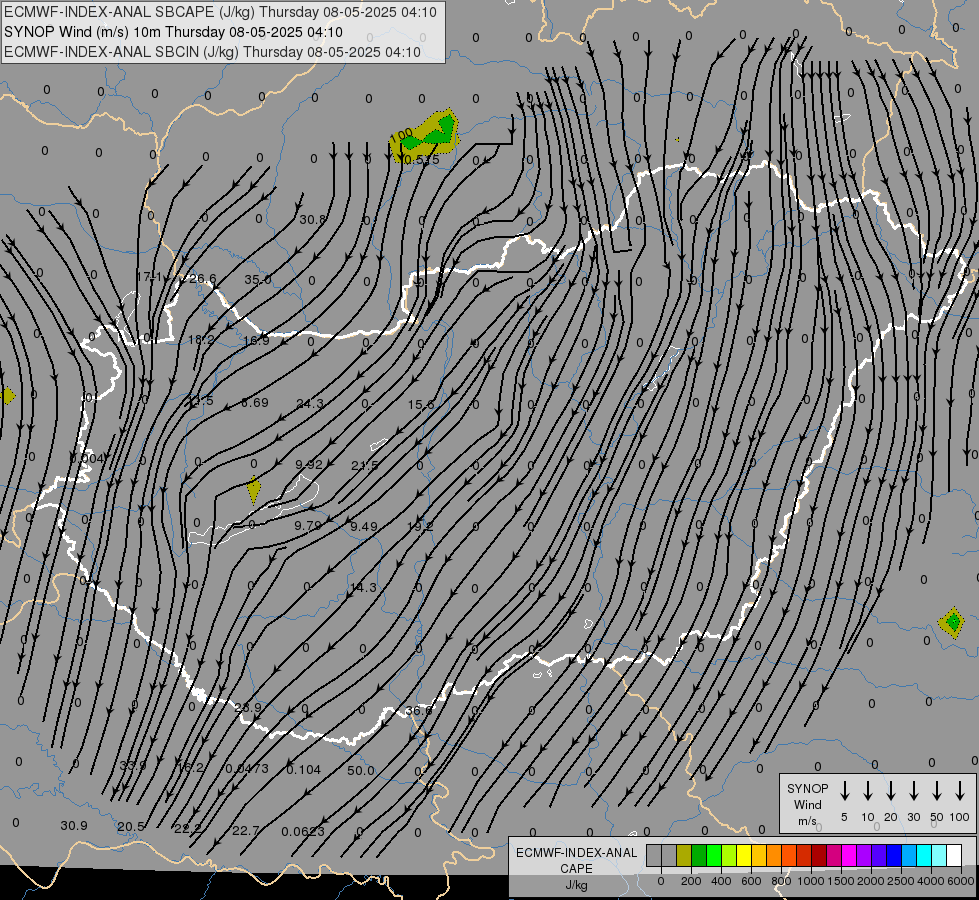Image resolution: width=979 pixels, height=900 pixels.
Task: Click the 30 m/s wind arrow in legend
Action: coord(913,790)
